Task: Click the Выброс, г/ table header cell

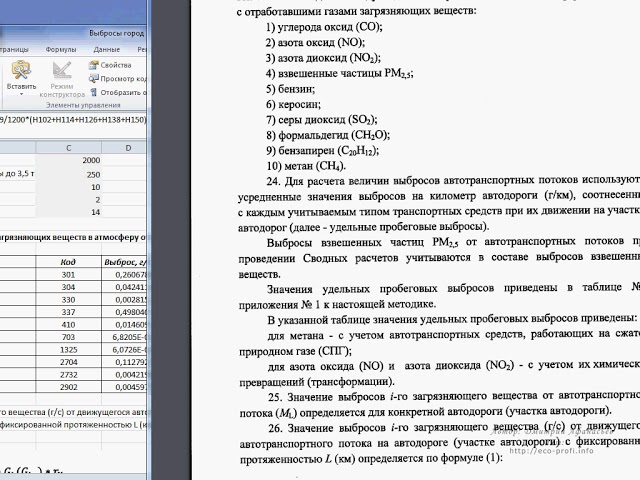Action: [124, 262]
